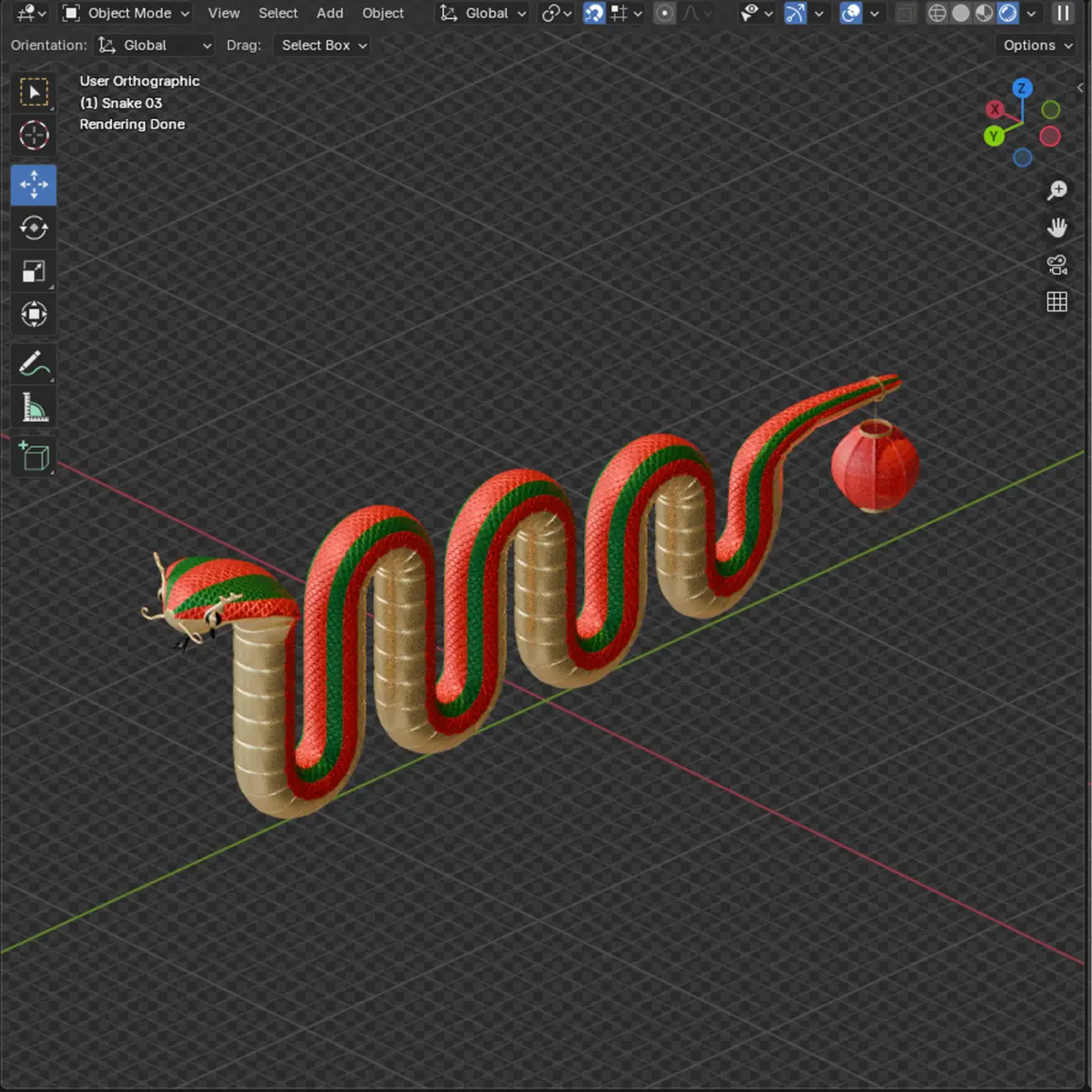Click the '(1) Snake 03' object label

click(x=121, y=103)
